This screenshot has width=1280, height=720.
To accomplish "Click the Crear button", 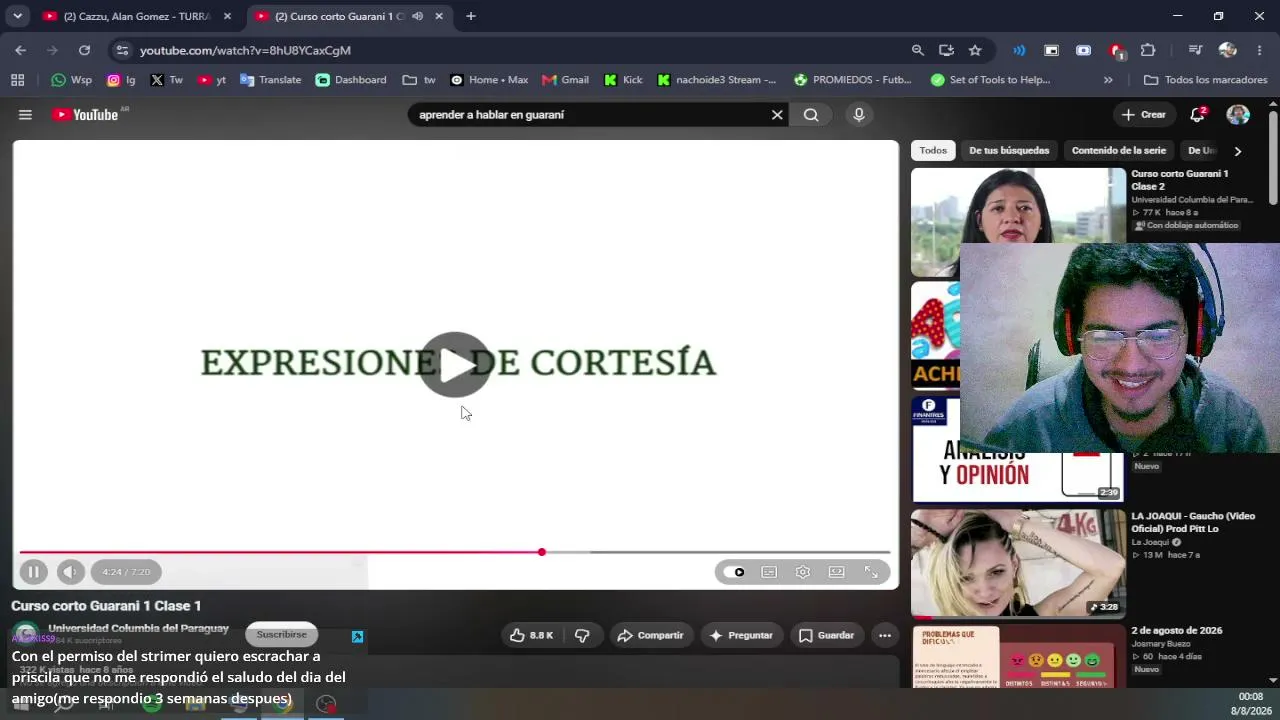I will tap(1143, 115).
